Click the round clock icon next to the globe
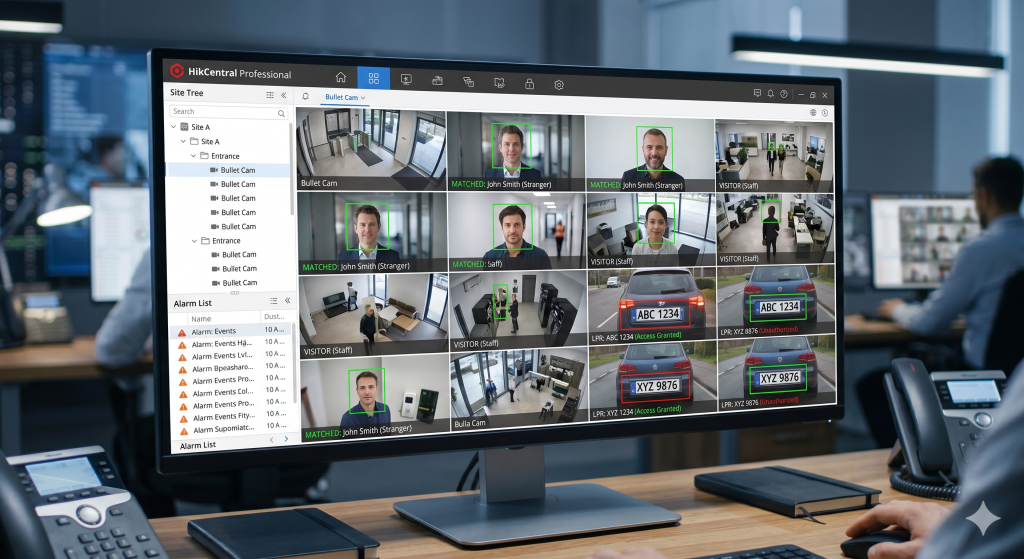This screenshot has width=1024, height=559. click(x=825, y=113)
